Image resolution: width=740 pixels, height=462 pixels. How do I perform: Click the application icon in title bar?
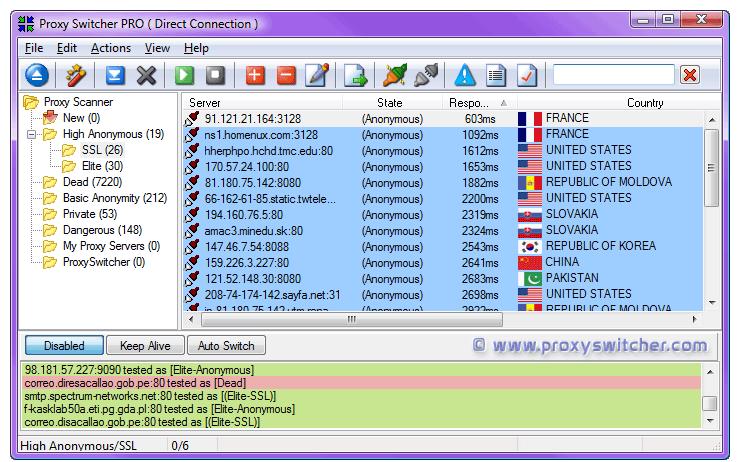[26, 24]
